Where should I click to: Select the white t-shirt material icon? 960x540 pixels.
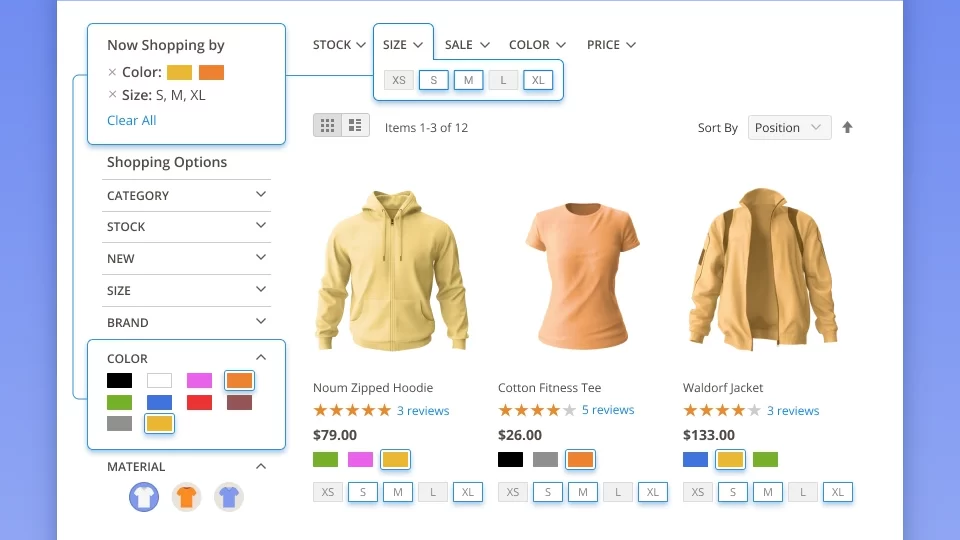(x=144, y=496)
